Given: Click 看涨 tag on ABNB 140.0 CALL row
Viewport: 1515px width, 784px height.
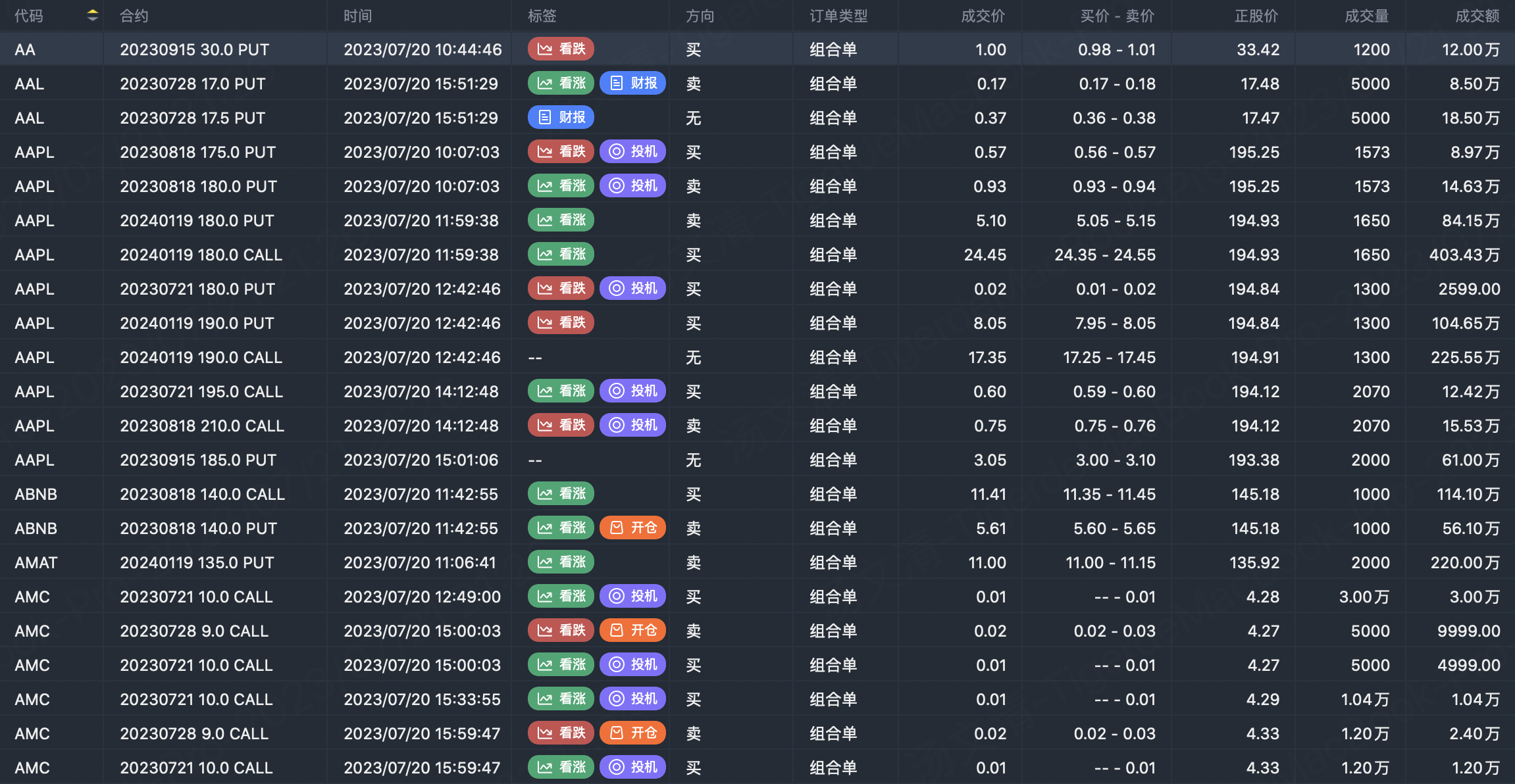Looking at the screenshot, I should pyautogui.click(x=561, y=494).
